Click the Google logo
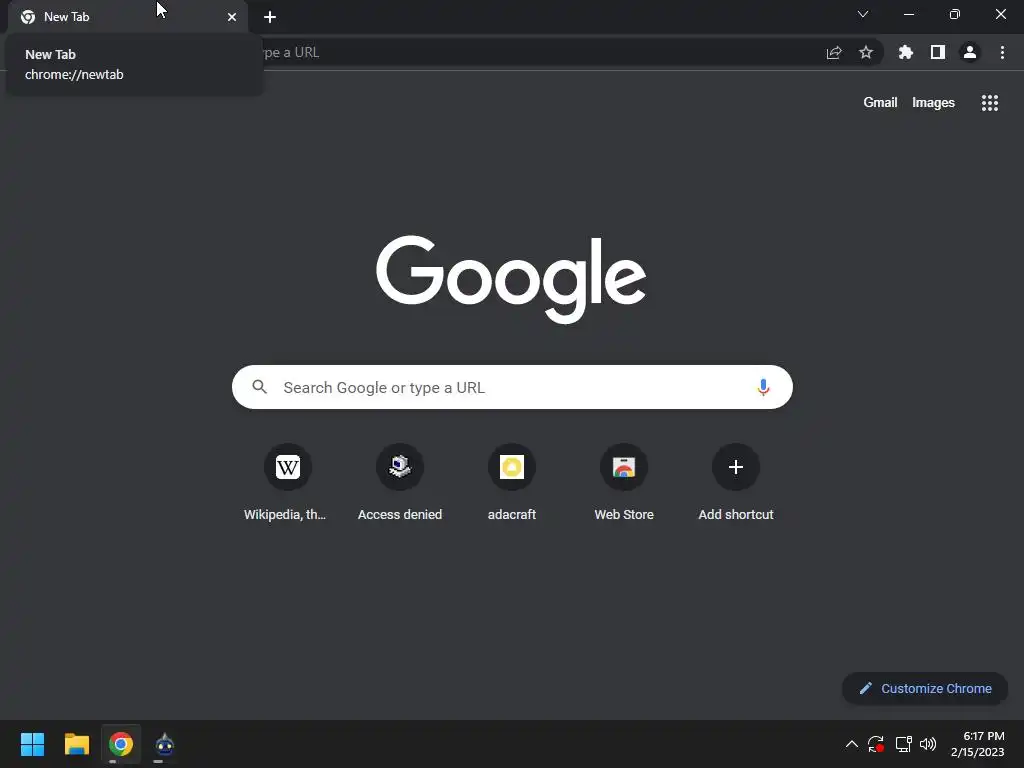 click(511, 279)
